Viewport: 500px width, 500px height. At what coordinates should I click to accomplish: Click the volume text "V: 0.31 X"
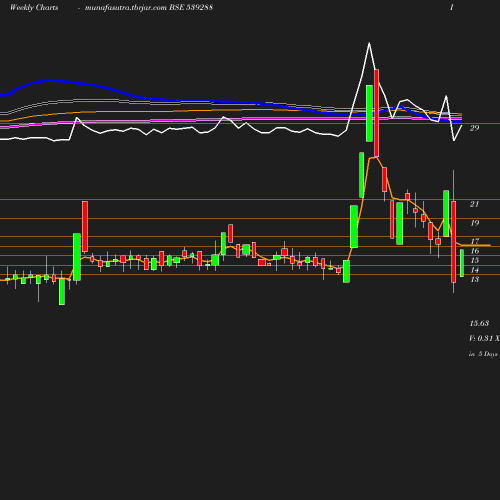coord(484,338)
